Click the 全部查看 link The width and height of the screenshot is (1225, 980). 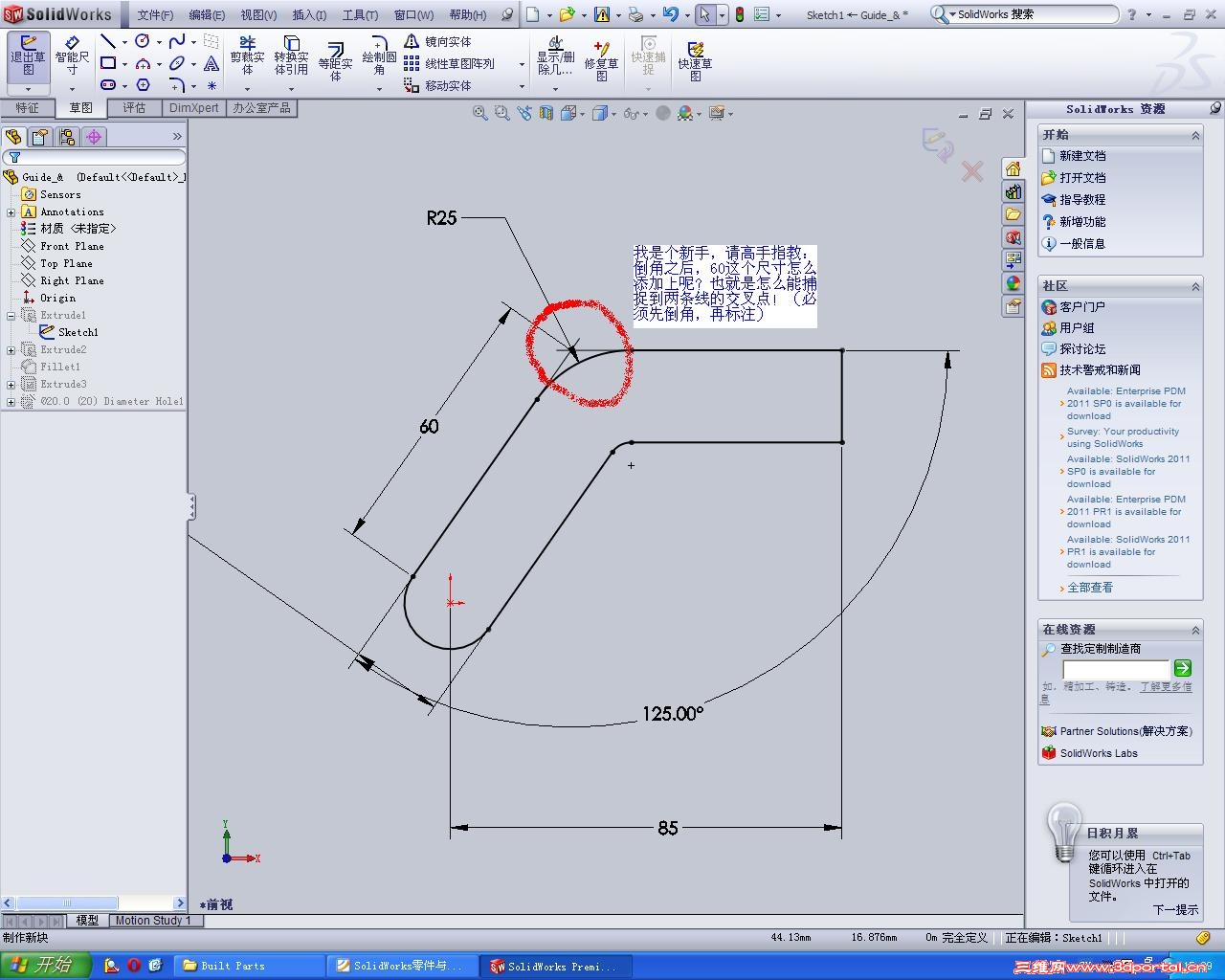click(x=1089, y=587)
